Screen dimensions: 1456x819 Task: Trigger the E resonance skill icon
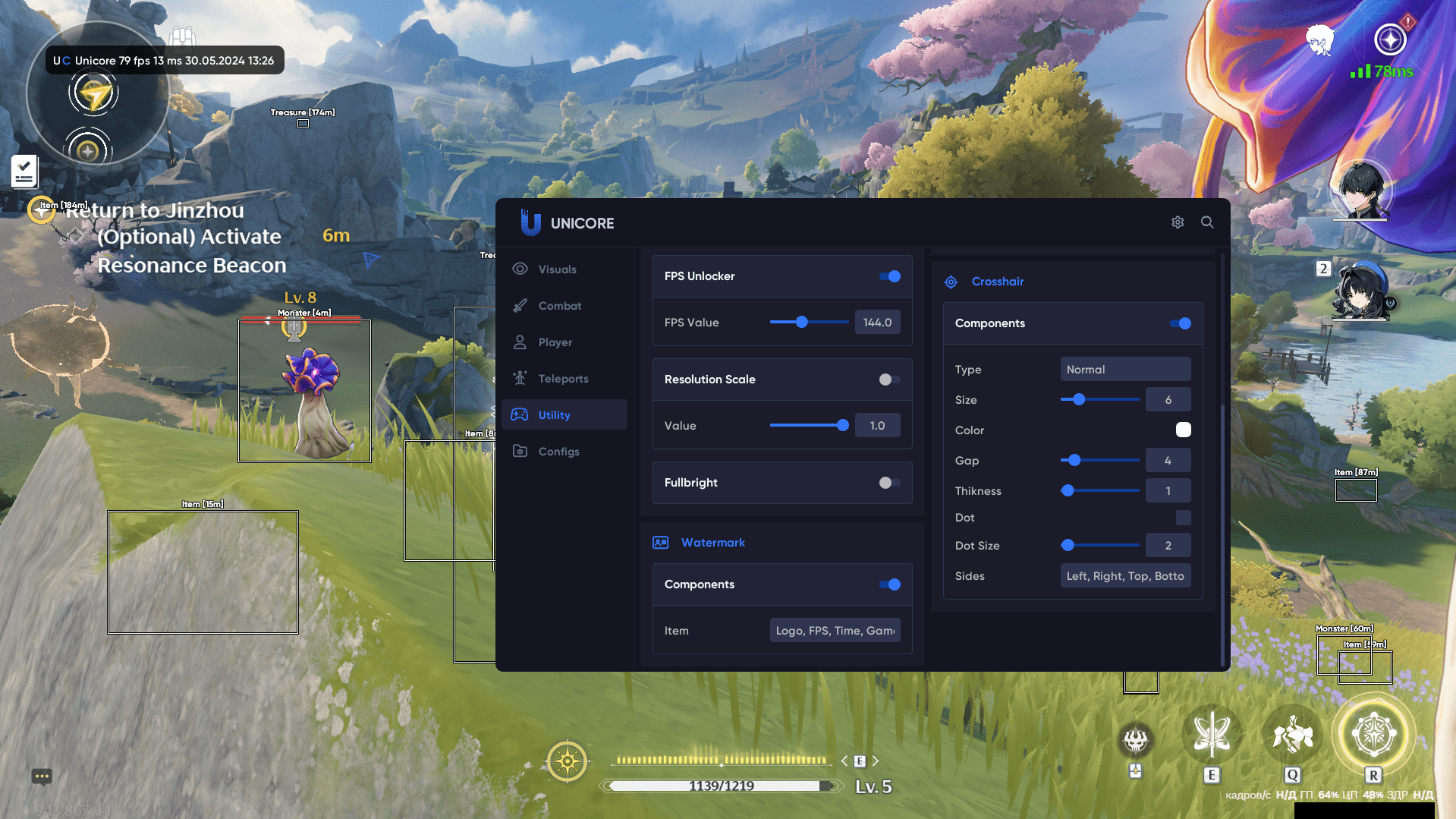pos(1212,736)
